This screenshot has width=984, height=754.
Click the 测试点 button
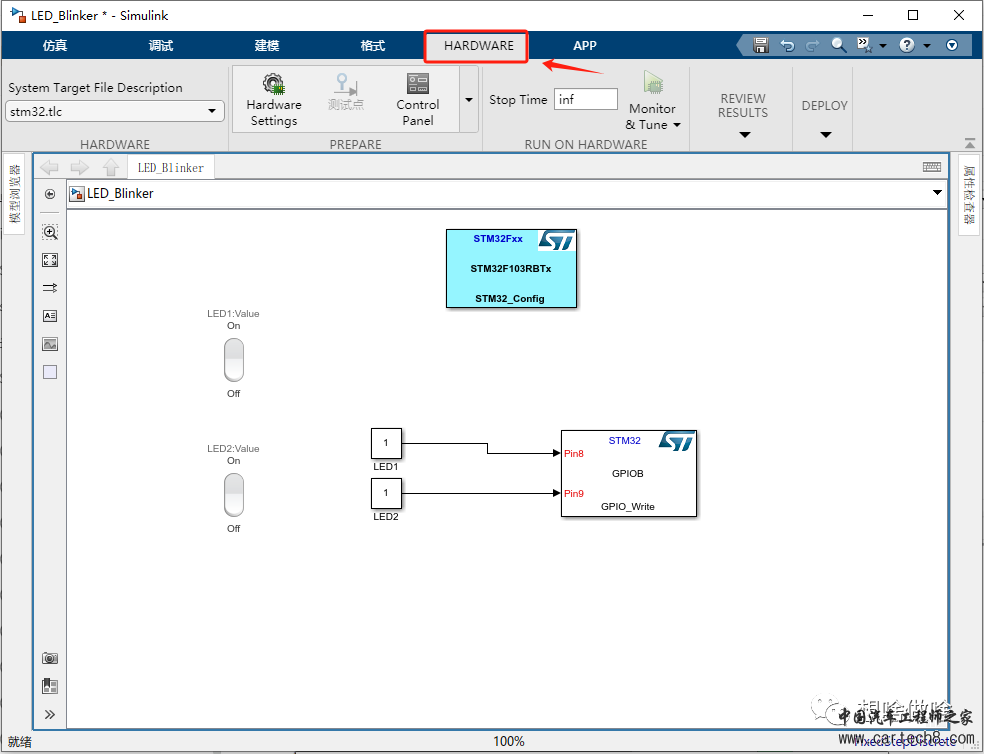(346, 92)
